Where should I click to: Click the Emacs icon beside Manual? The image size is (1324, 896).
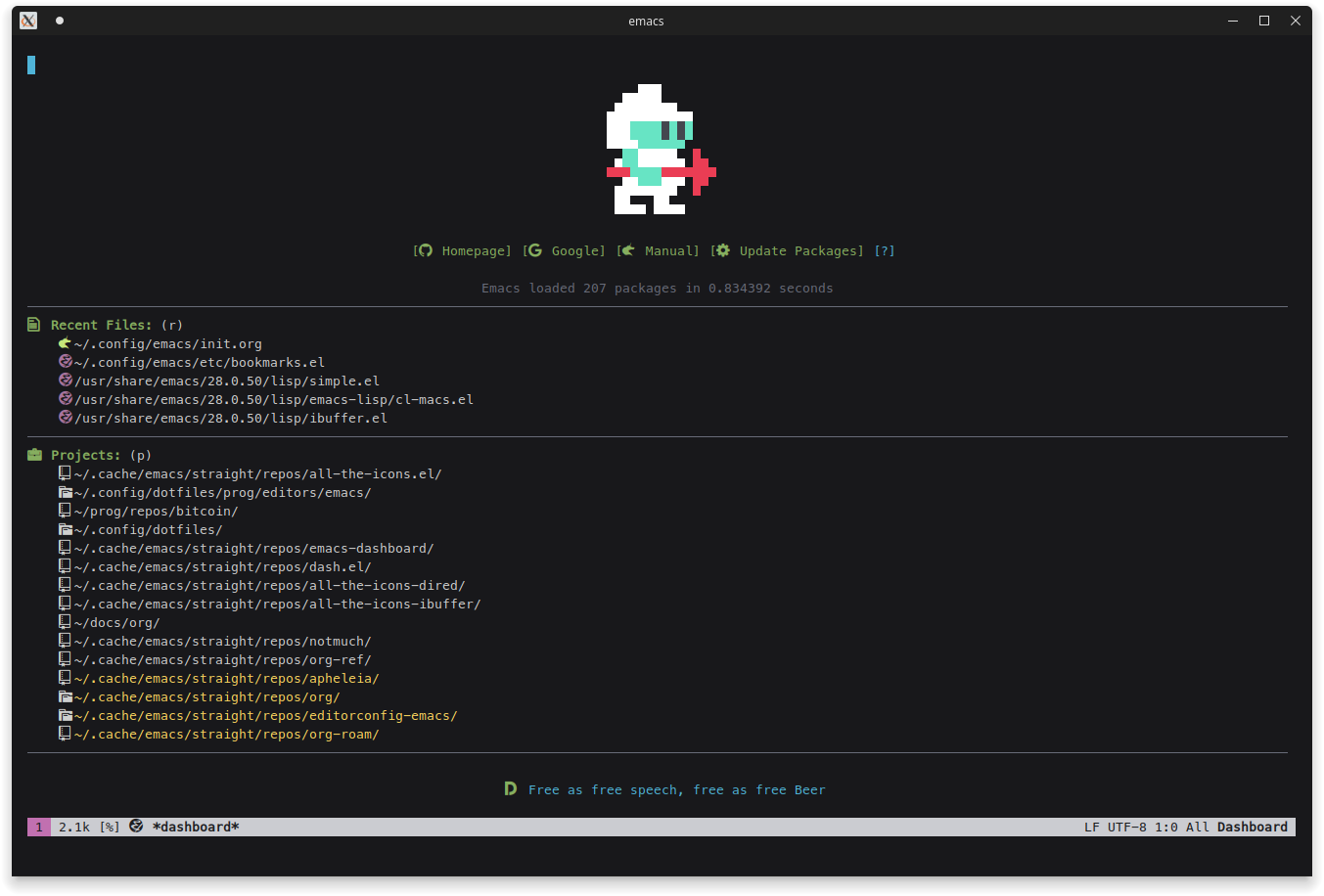pyautogui.click(x=627, y=250)
